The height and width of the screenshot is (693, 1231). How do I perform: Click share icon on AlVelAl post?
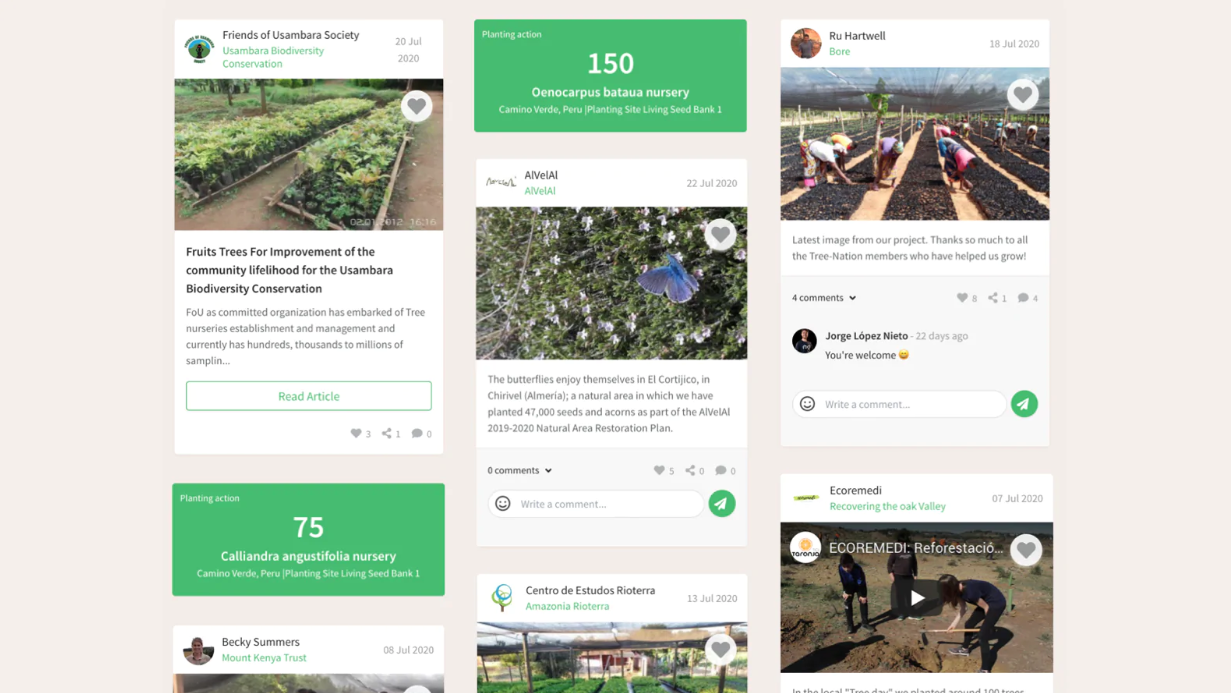point(689,470)
